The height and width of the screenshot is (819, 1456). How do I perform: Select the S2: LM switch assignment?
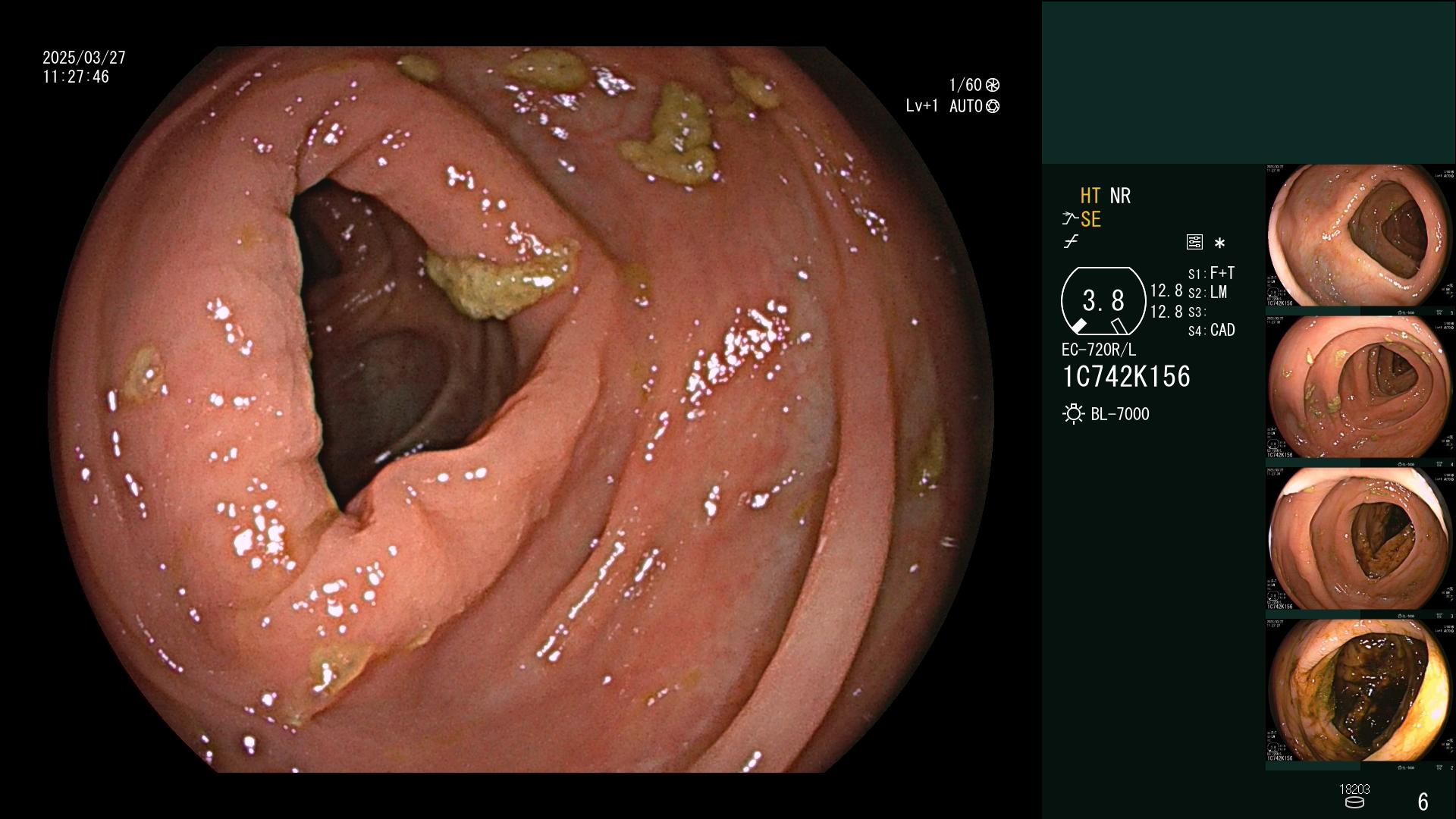click(1207, 292)
